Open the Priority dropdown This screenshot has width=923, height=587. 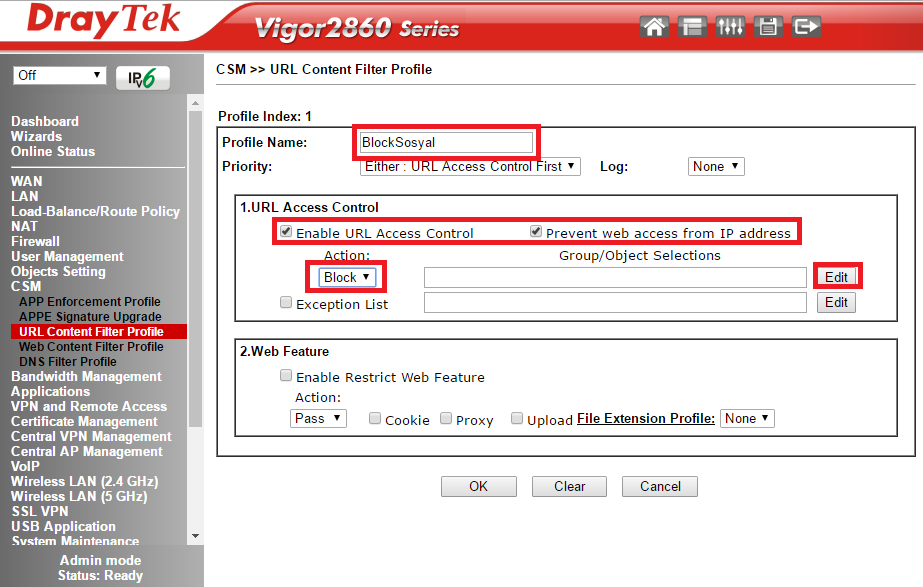[470, 166]
